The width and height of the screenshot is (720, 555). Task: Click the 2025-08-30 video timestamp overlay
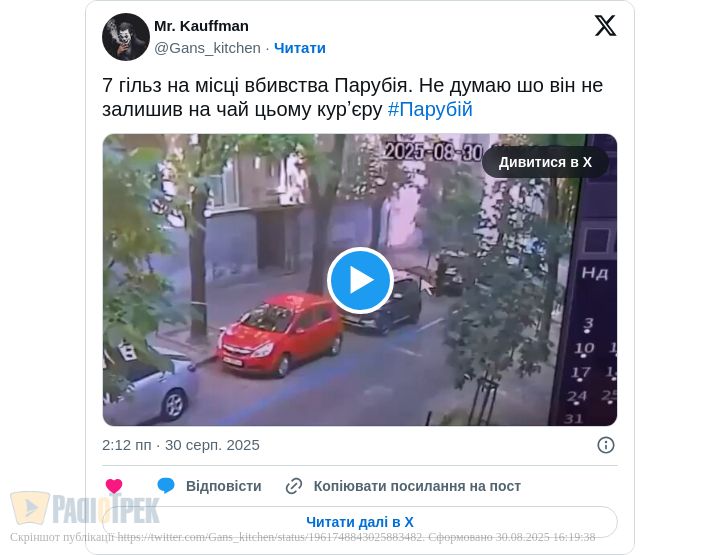(x=433, y=152)
